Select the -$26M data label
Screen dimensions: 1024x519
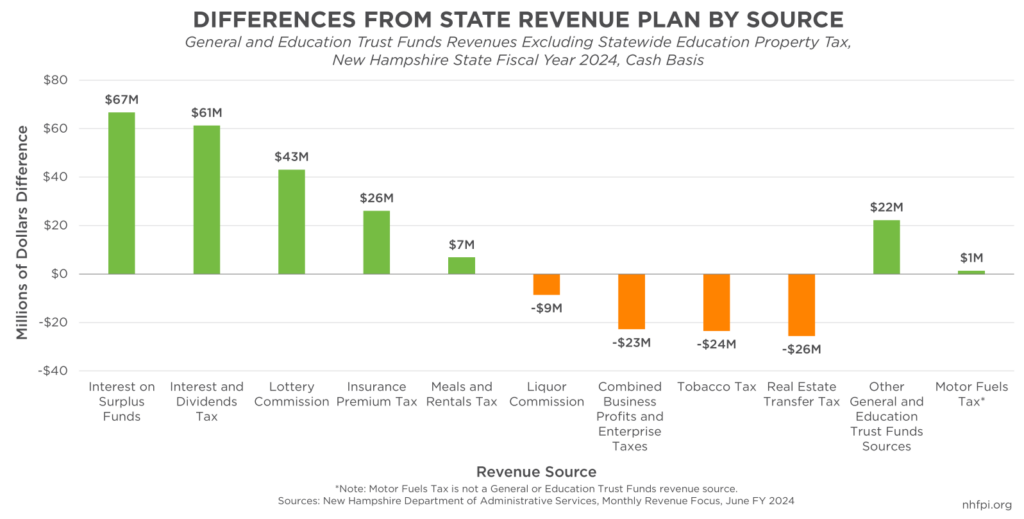801,349
